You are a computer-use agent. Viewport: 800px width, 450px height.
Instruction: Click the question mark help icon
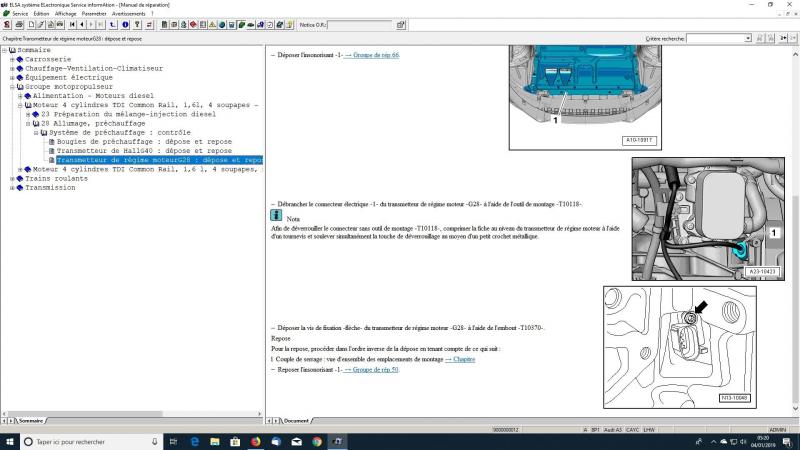tap(137, 24)
